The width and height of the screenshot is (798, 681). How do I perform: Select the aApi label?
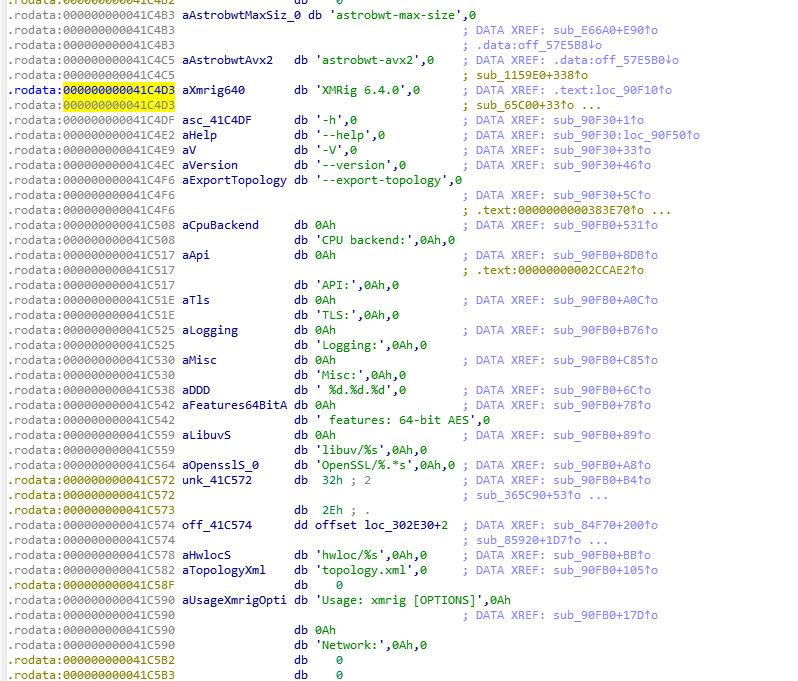pos(196,256)
